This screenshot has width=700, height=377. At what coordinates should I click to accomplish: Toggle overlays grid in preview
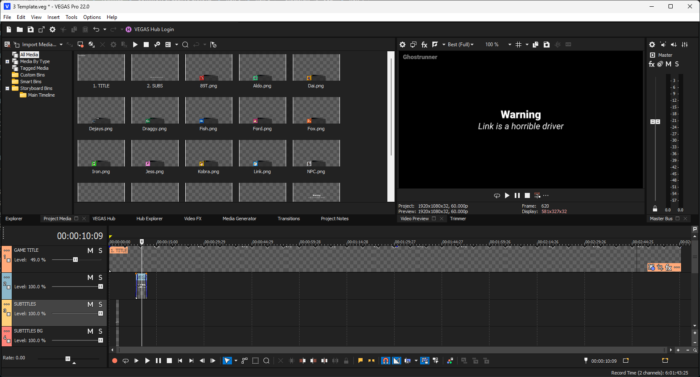518,45
